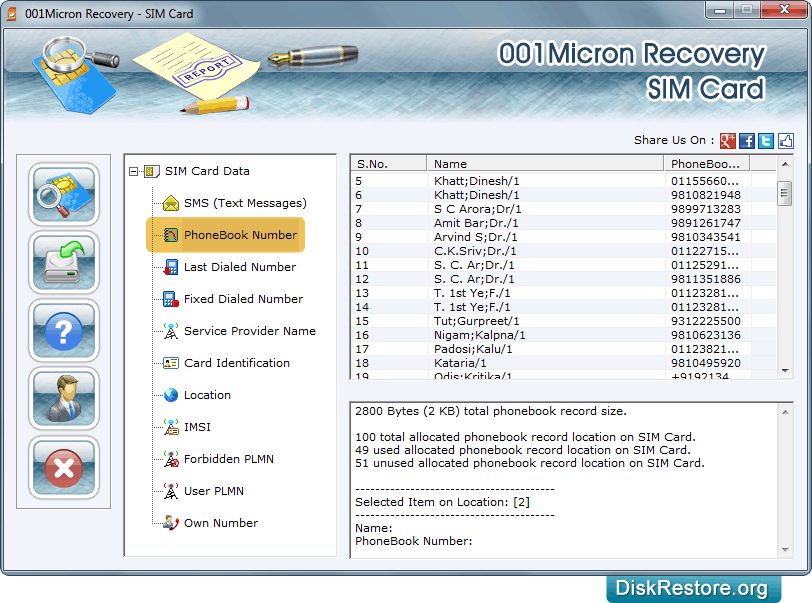Viewport: 812px width, 603px height.
Task: Click the save recovered data drive icon
Action: pos(64,263)
